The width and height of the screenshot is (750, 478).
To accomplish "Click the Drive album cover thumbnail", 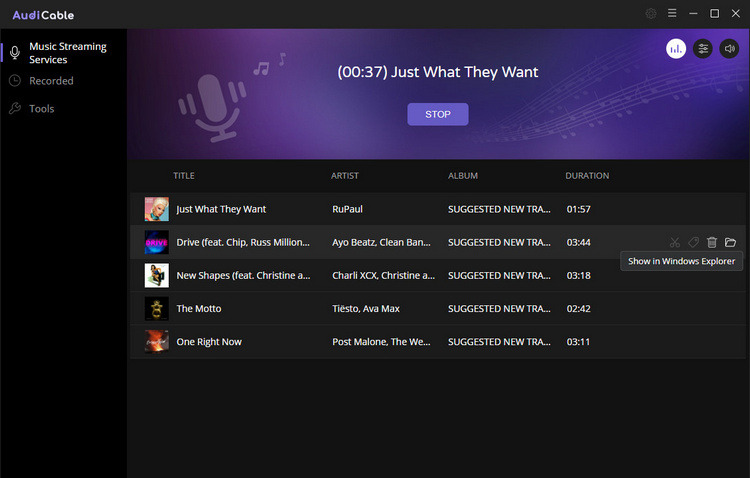I will click(x=157, y=242).
